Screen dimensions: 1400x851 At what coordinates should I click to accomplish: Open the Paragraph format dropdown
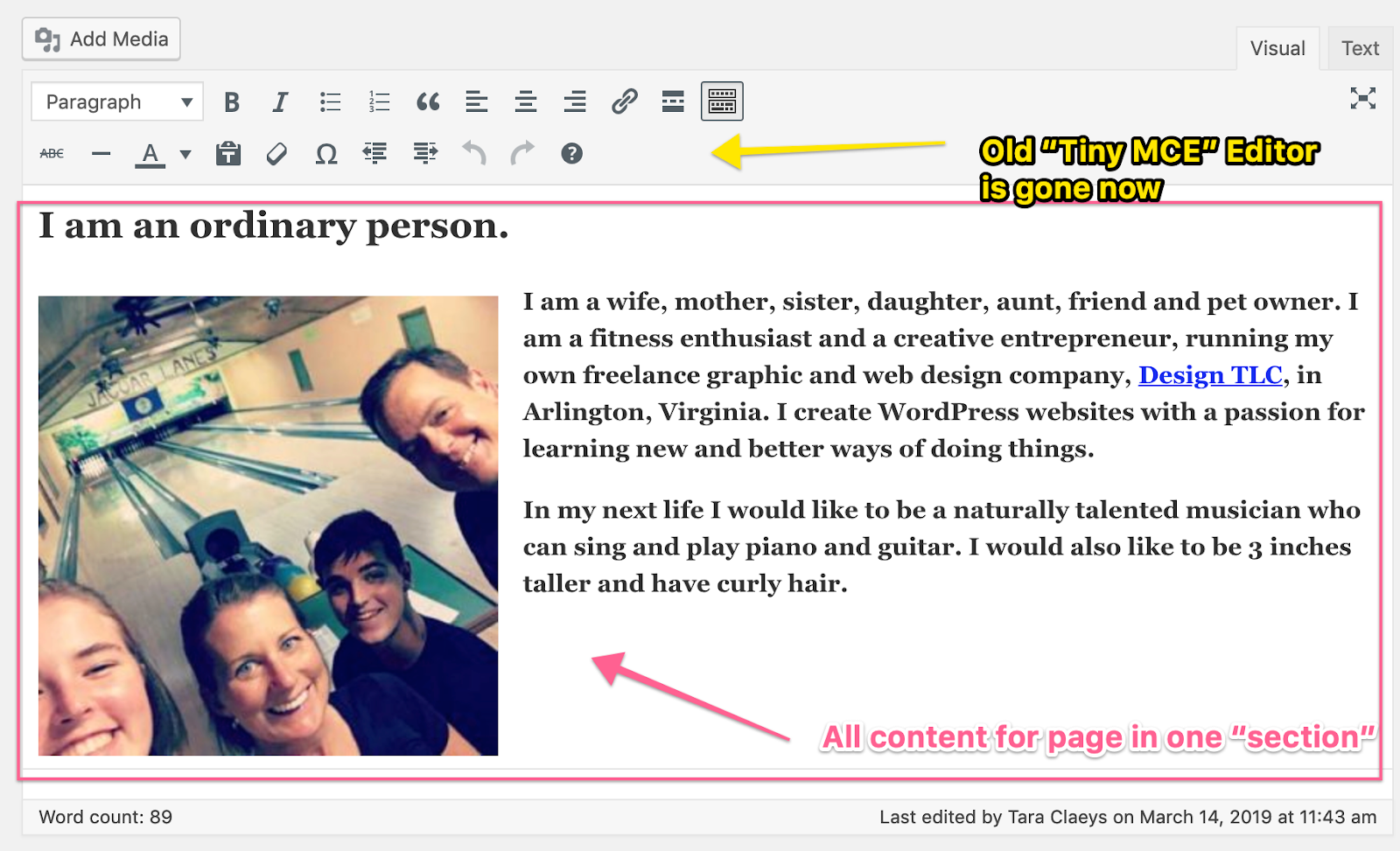117,101
